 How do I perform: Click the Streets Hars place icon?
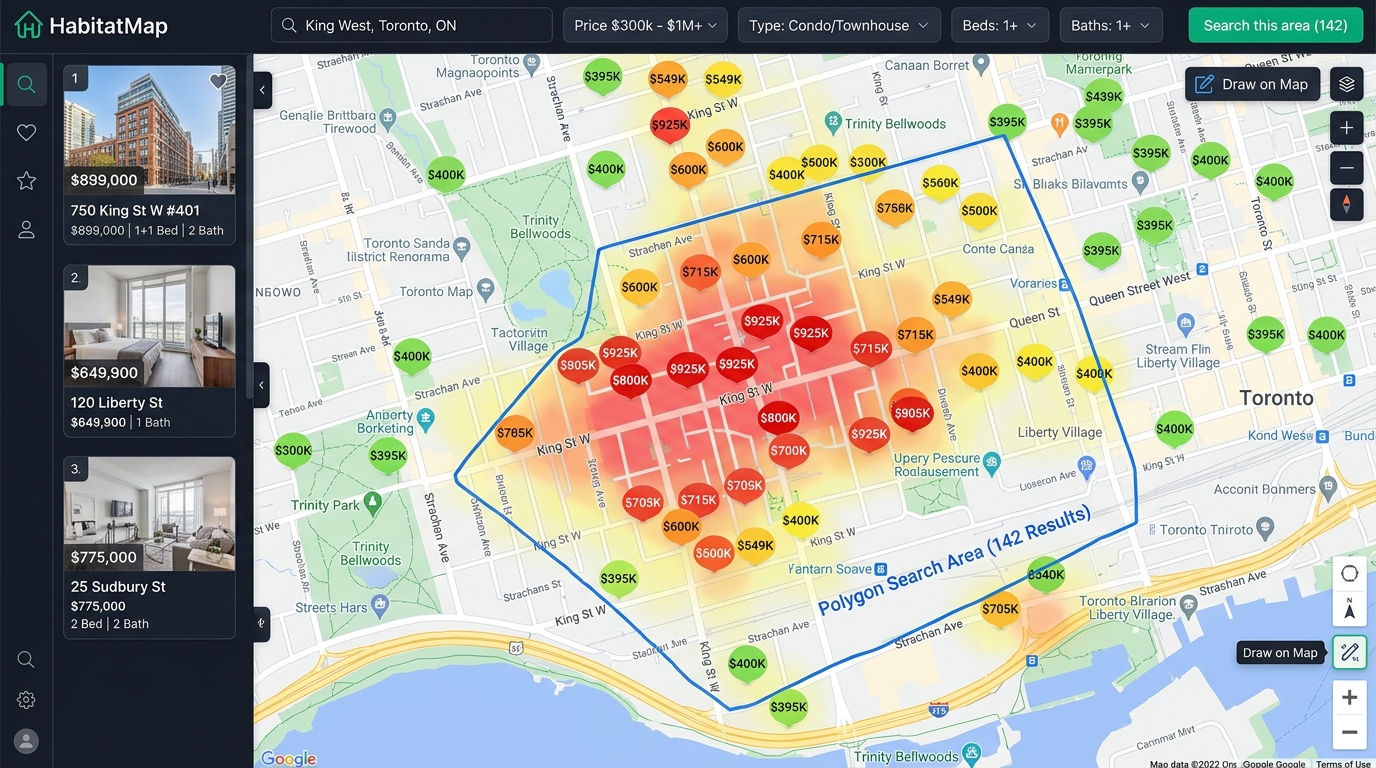[x=380, y=604]
